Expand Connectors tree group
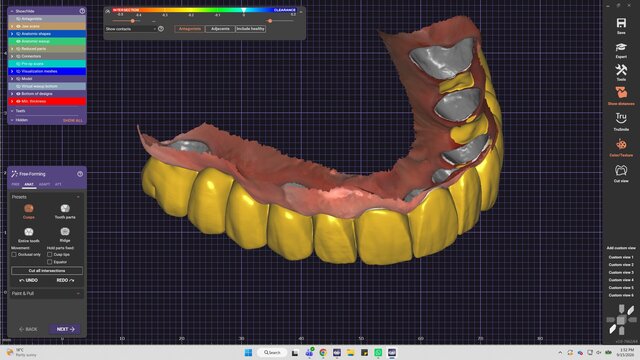This screenshot has height=360, width=640. point(12,56)
